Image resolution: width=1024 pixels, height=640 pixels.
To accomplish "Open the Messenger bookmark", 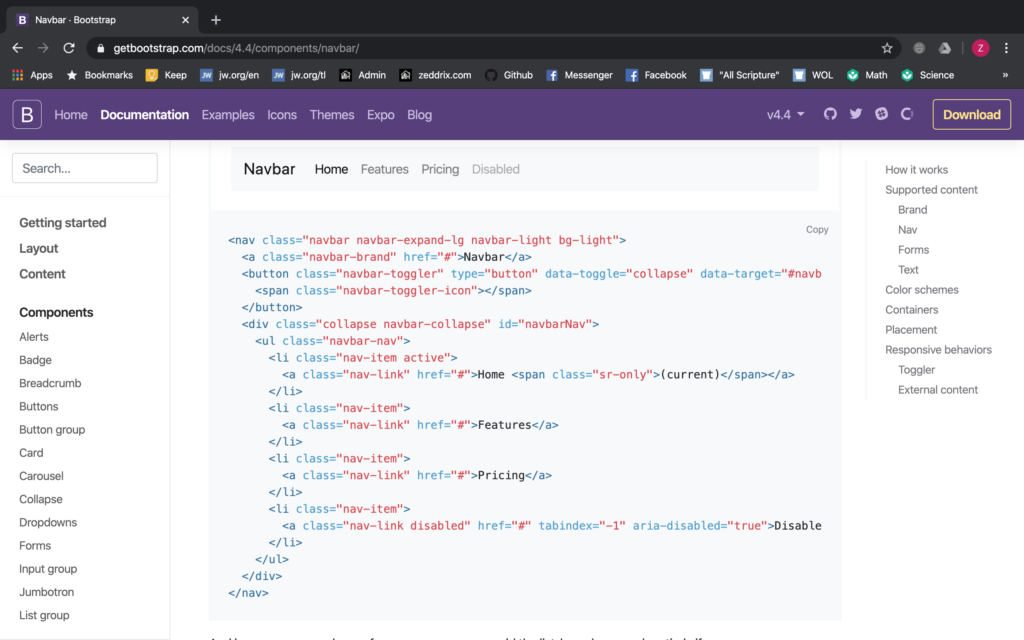I will click(579, 75).
